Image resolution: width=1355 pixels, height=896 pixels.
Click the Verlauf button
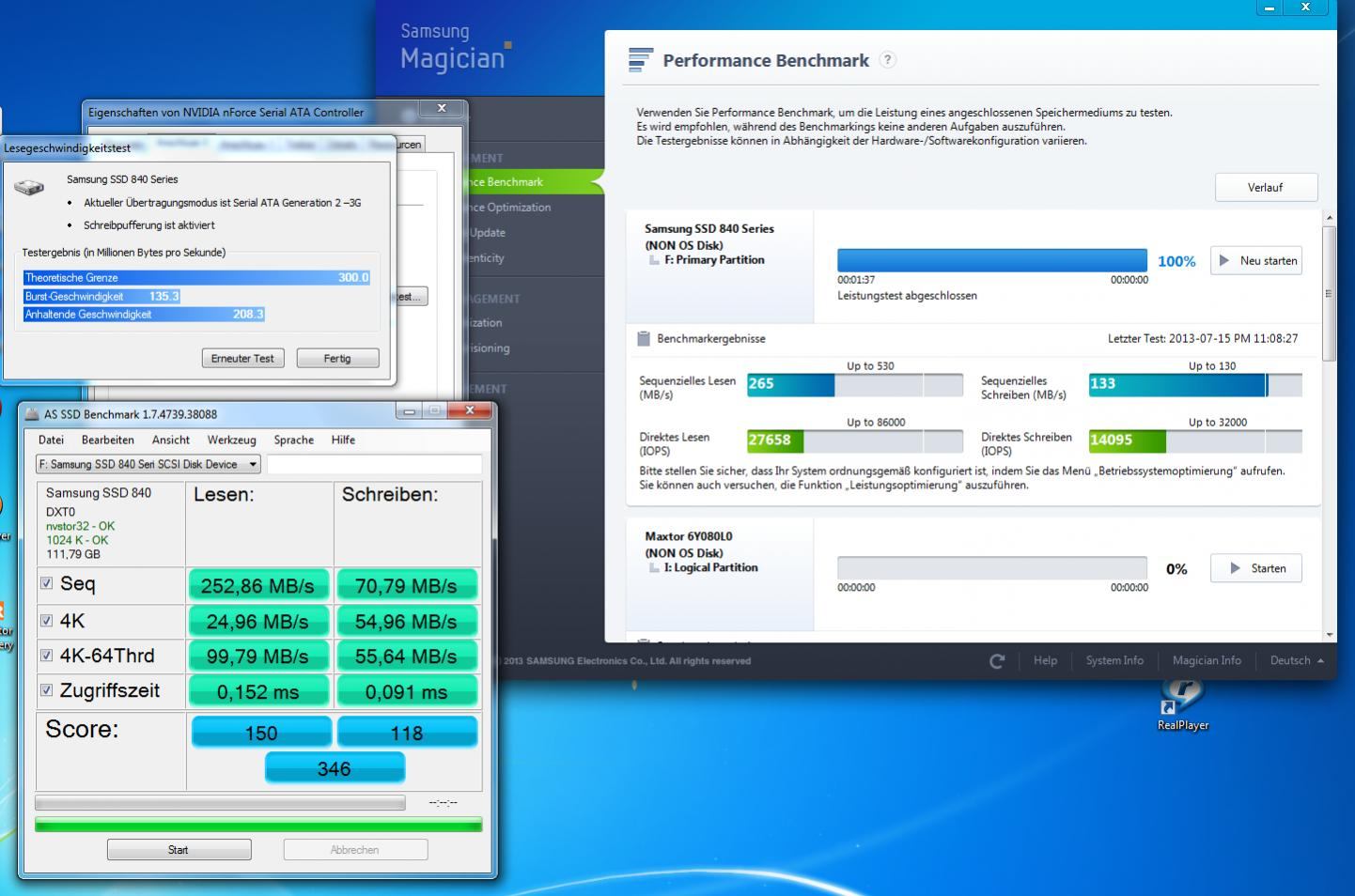click(x=1266, y=187)
